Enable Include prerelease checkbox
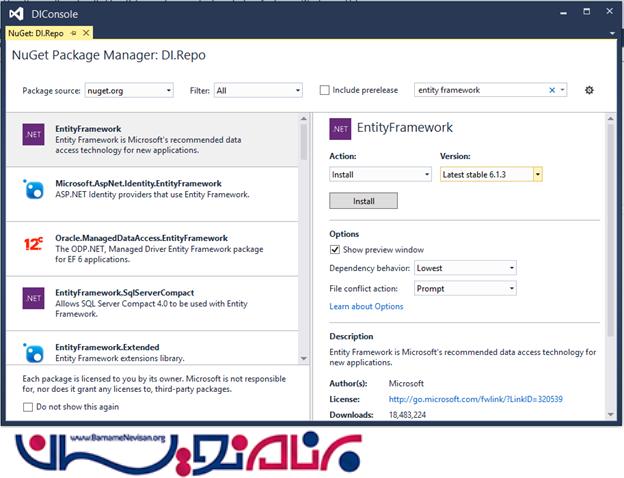Screen dimensions: 624x478 coord(324,90)
